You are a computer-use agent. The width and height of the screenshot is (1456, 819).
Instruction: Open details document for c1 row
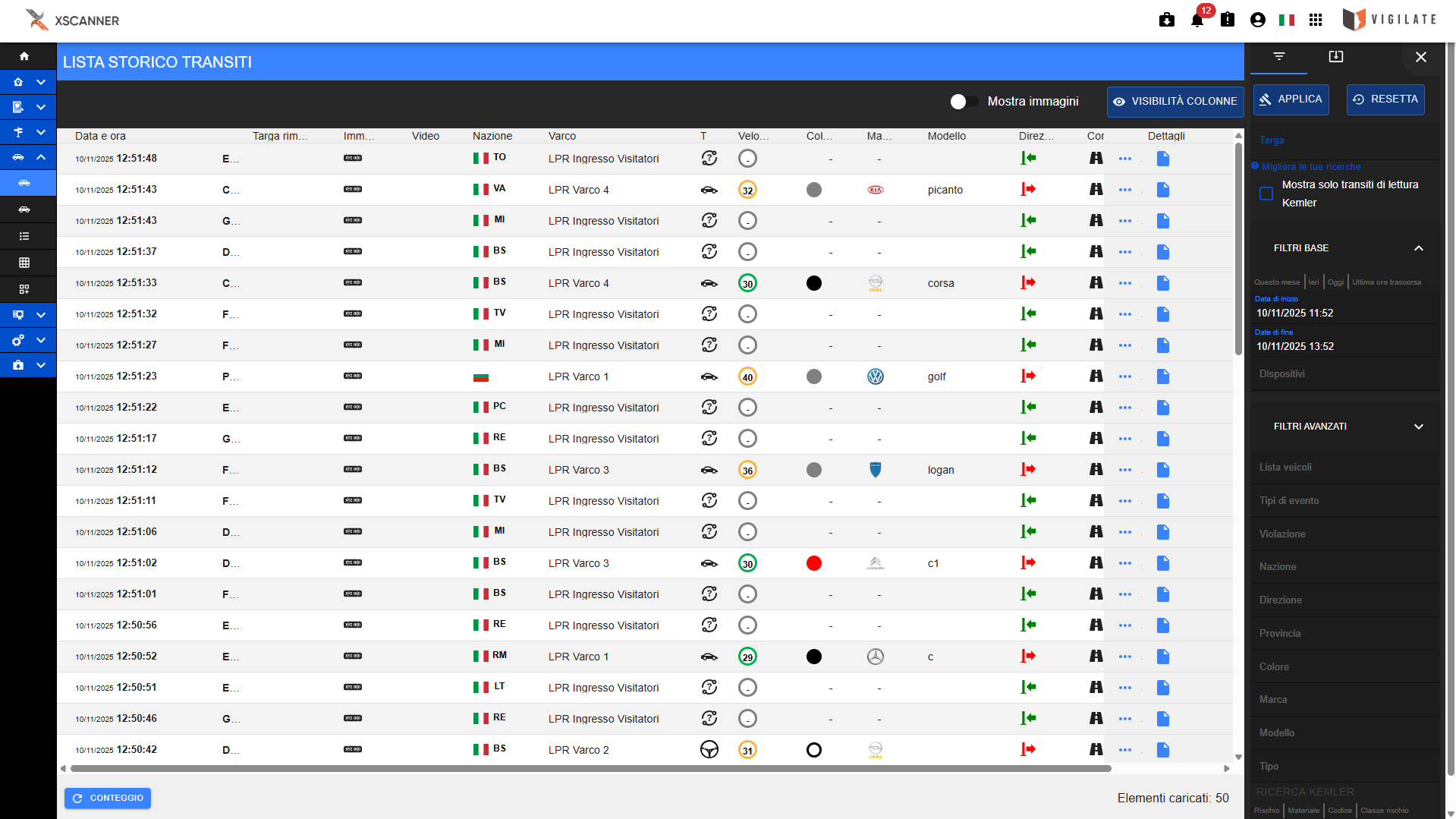(x=1162, y=563)
